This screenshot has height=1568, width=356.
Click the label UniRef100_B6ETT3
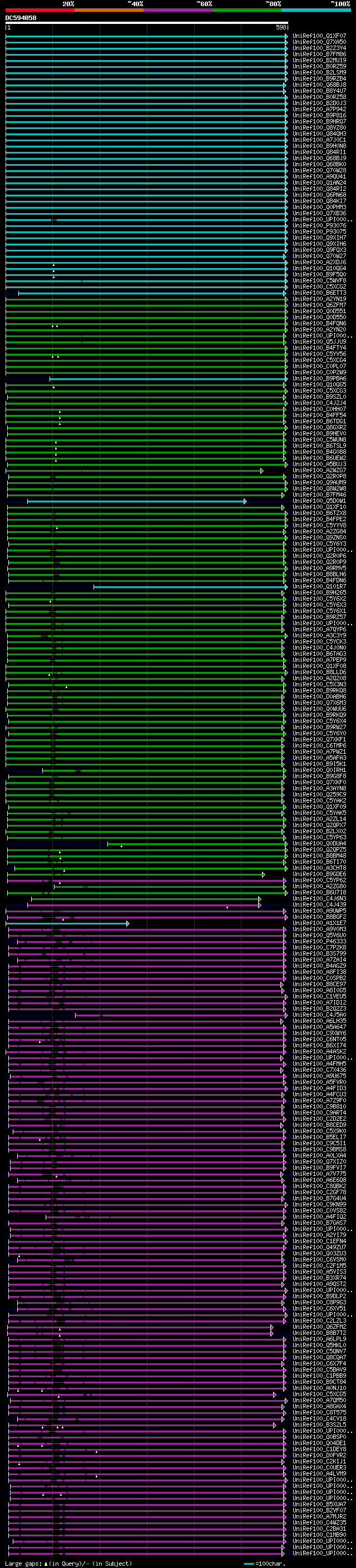[x=319, y=293]
